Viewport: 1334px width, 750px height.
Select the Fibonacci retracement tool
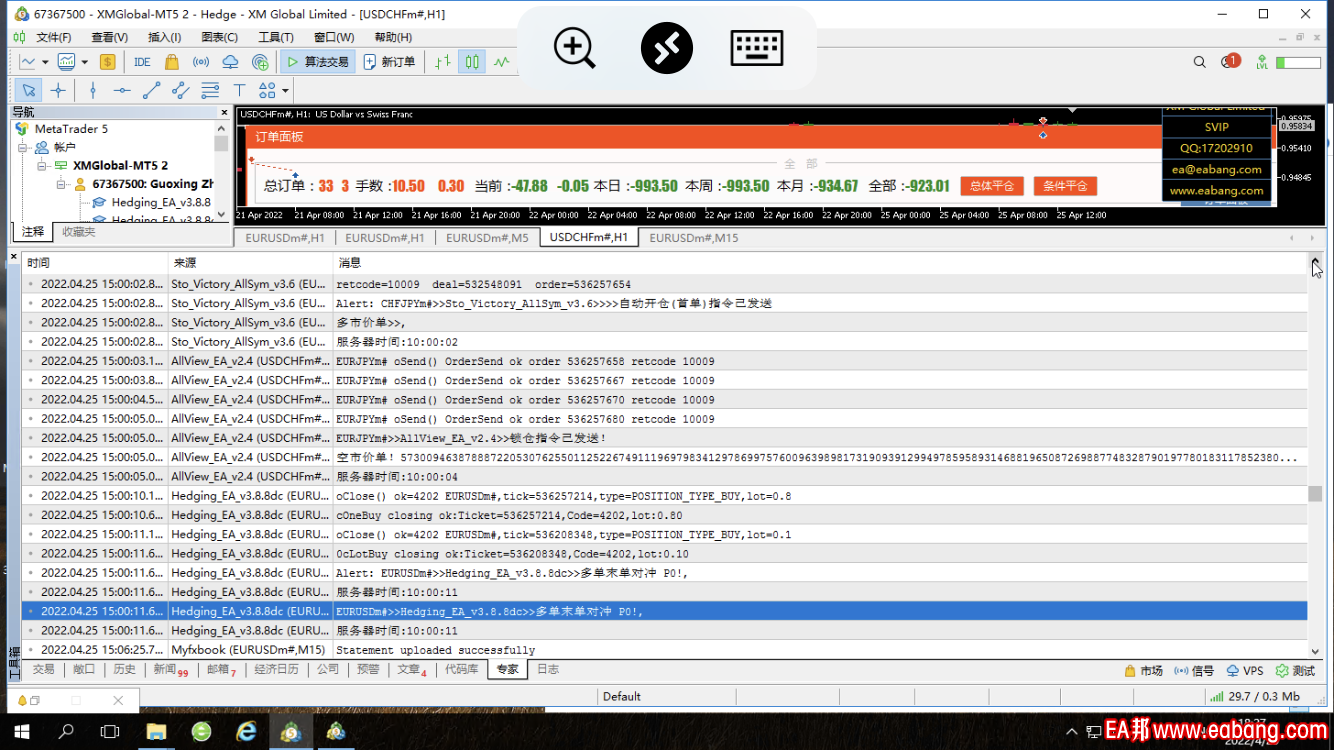[x=210, y=90]
